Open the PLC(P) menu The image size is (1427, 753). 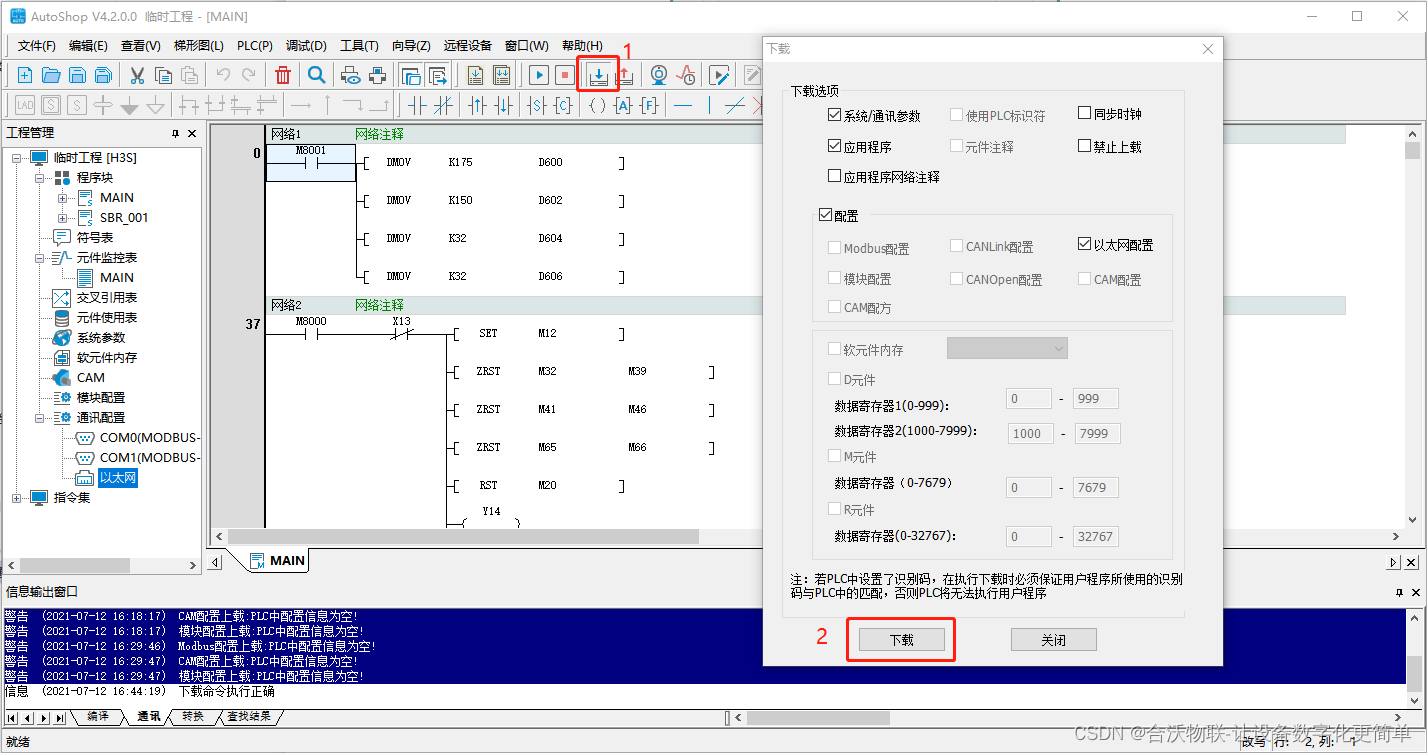click(x=255, y=45)
